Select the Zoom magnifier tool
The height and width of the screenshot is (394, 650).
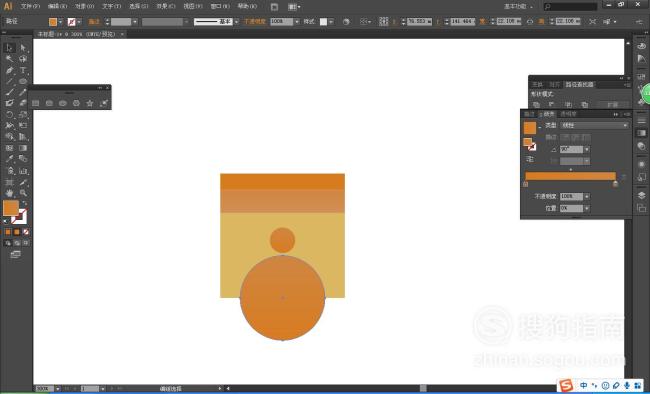[23, 193]
